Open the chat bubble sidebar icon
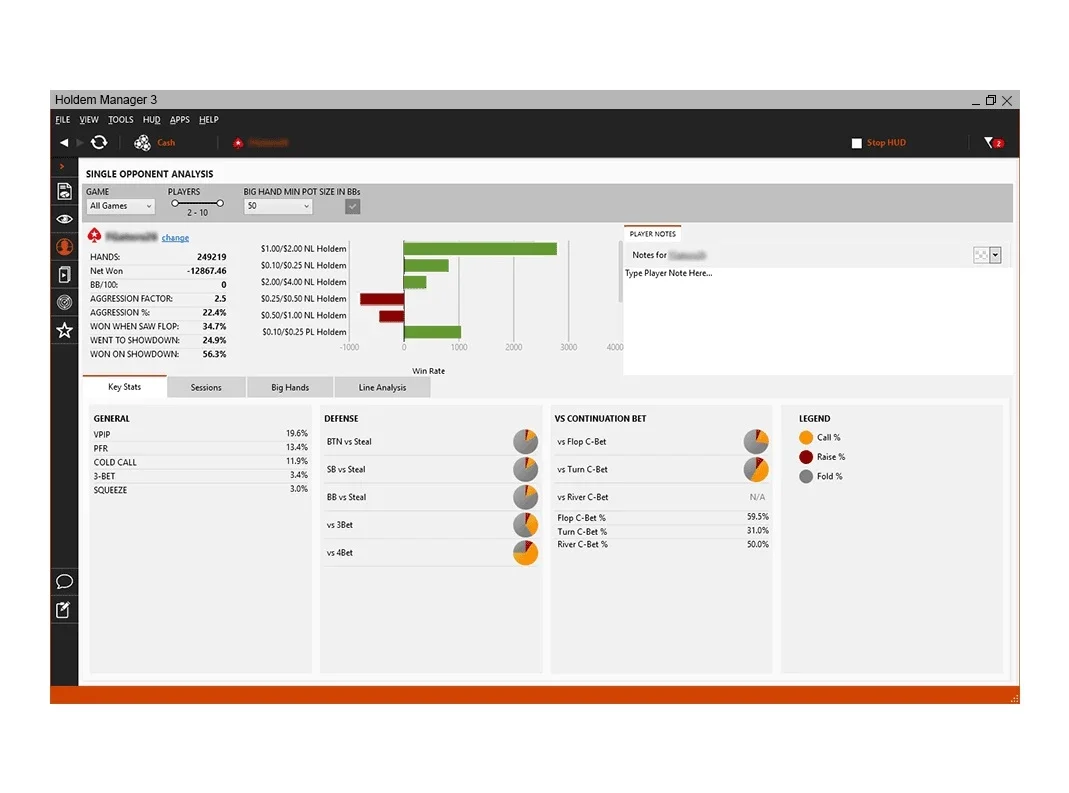Screen dimensions: 1069x793 point(65,582)
